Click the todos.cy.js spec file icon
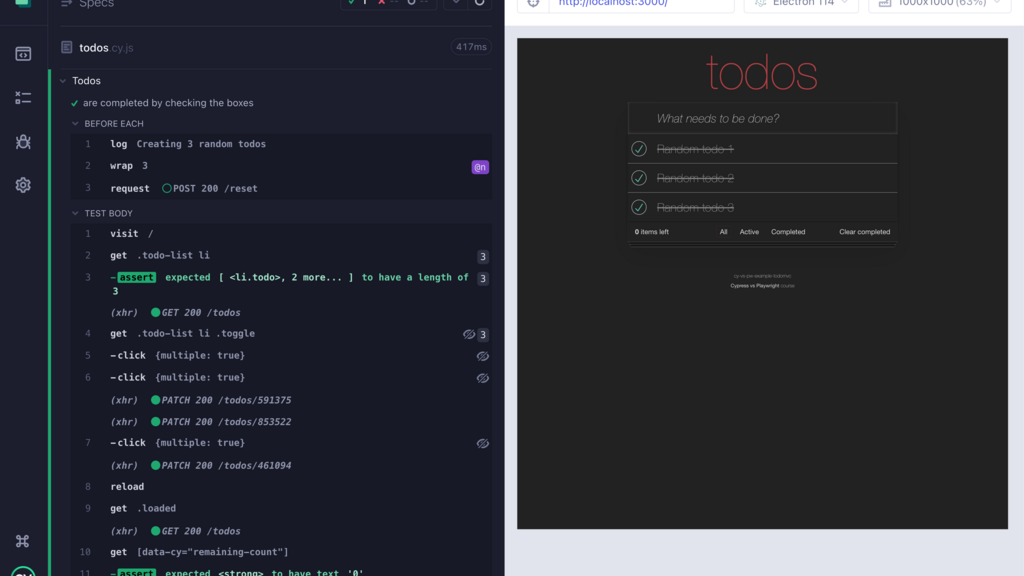Screen dimensions: 1024x576 coord(67,47)
